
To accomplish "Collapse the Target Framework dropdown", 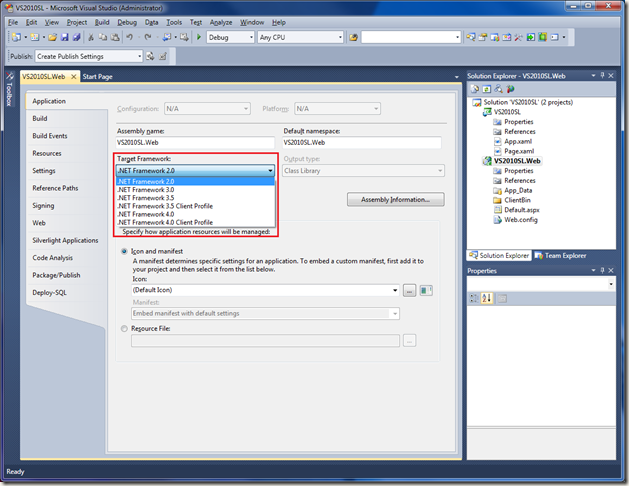I will (270, 171).
